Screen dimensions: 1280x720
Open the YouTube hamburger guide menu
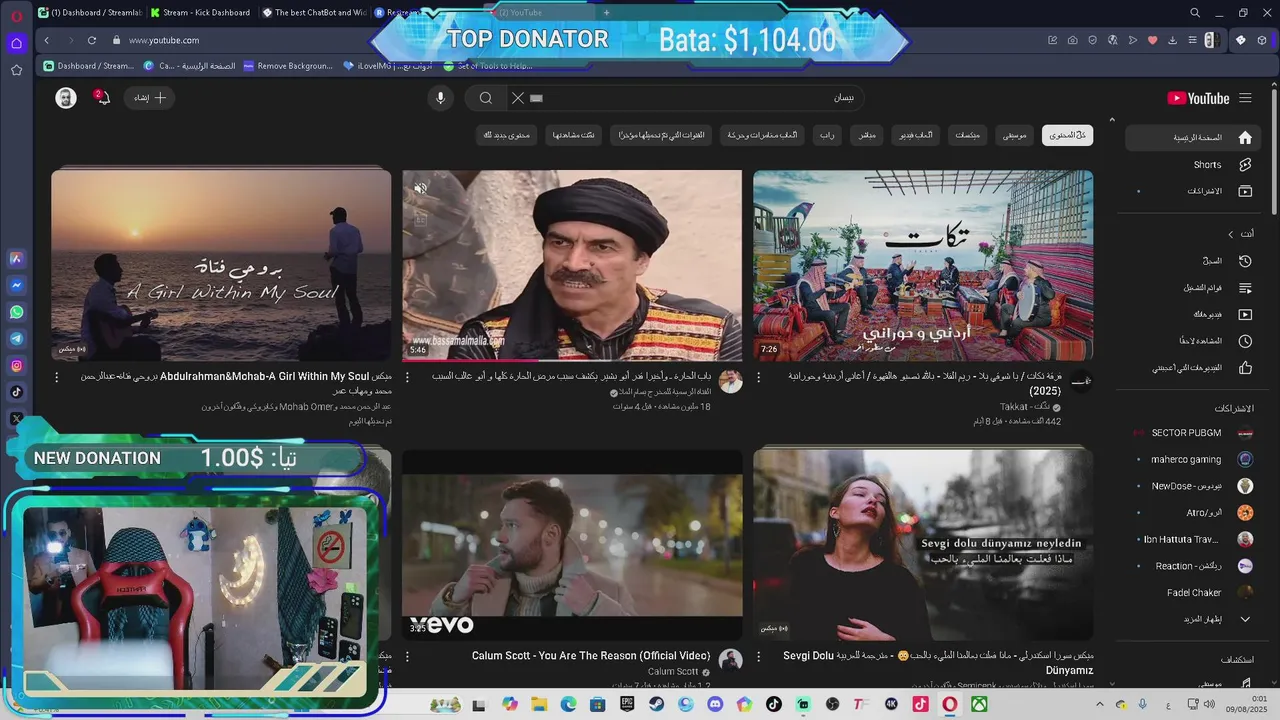(x=1245, y=98)
